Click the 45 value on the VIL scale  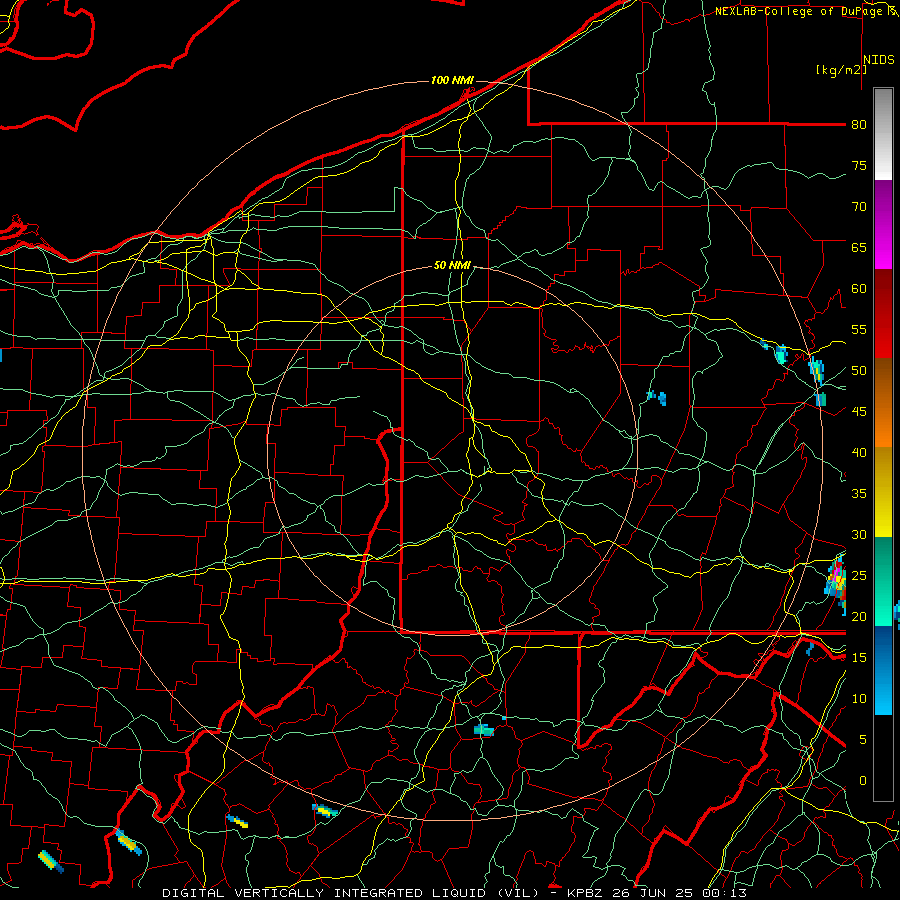[859, 412]
